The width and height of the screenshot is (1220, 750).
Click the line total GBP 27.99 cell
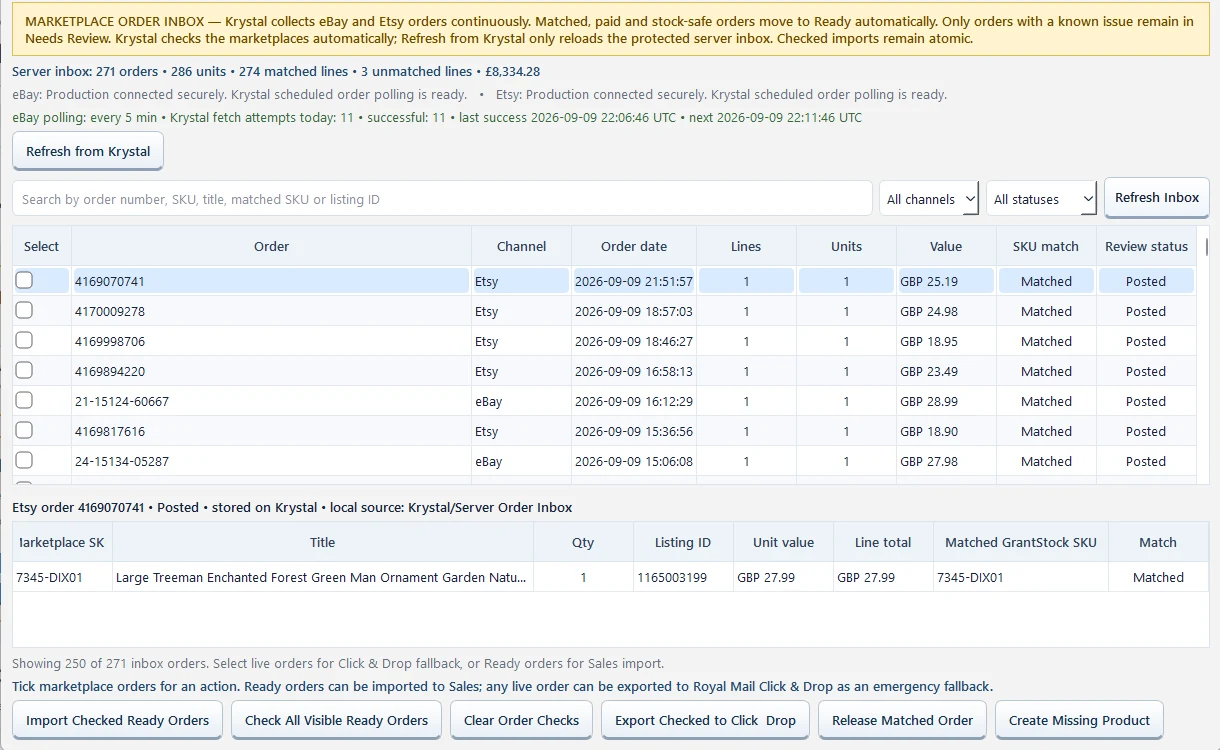coord(883,577)
